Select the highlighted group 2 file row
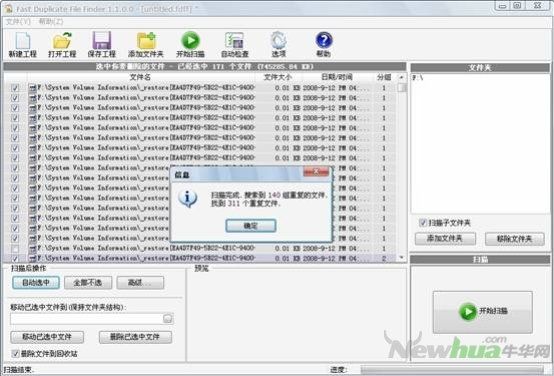This screenshot has width=554, height=376. [201, 259]
